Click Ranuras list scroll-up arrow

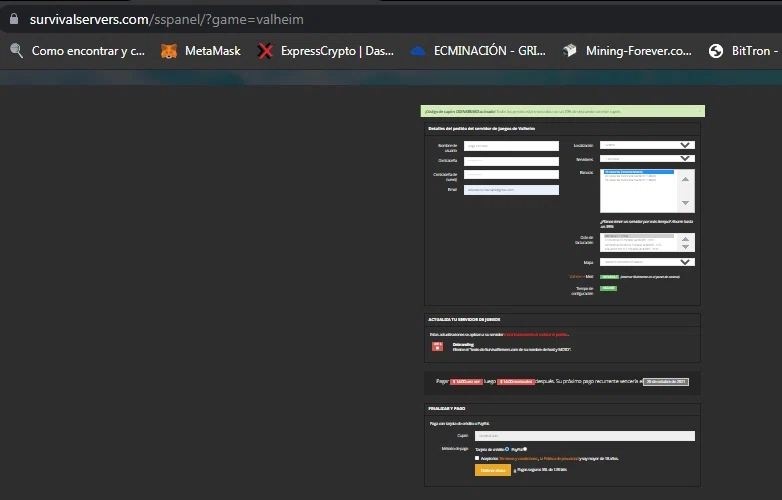[685, 179]
